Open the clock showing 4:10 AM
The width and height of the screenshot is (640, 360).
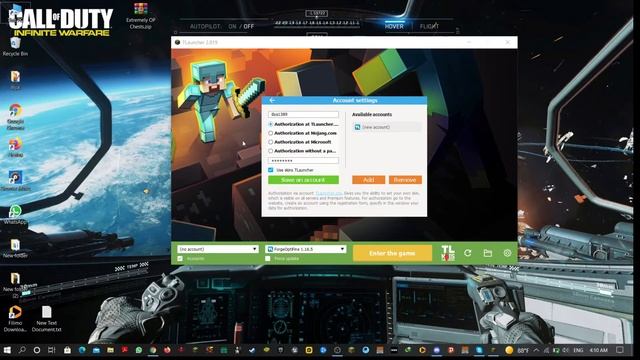pyautogui.click(x=599, y=350)
